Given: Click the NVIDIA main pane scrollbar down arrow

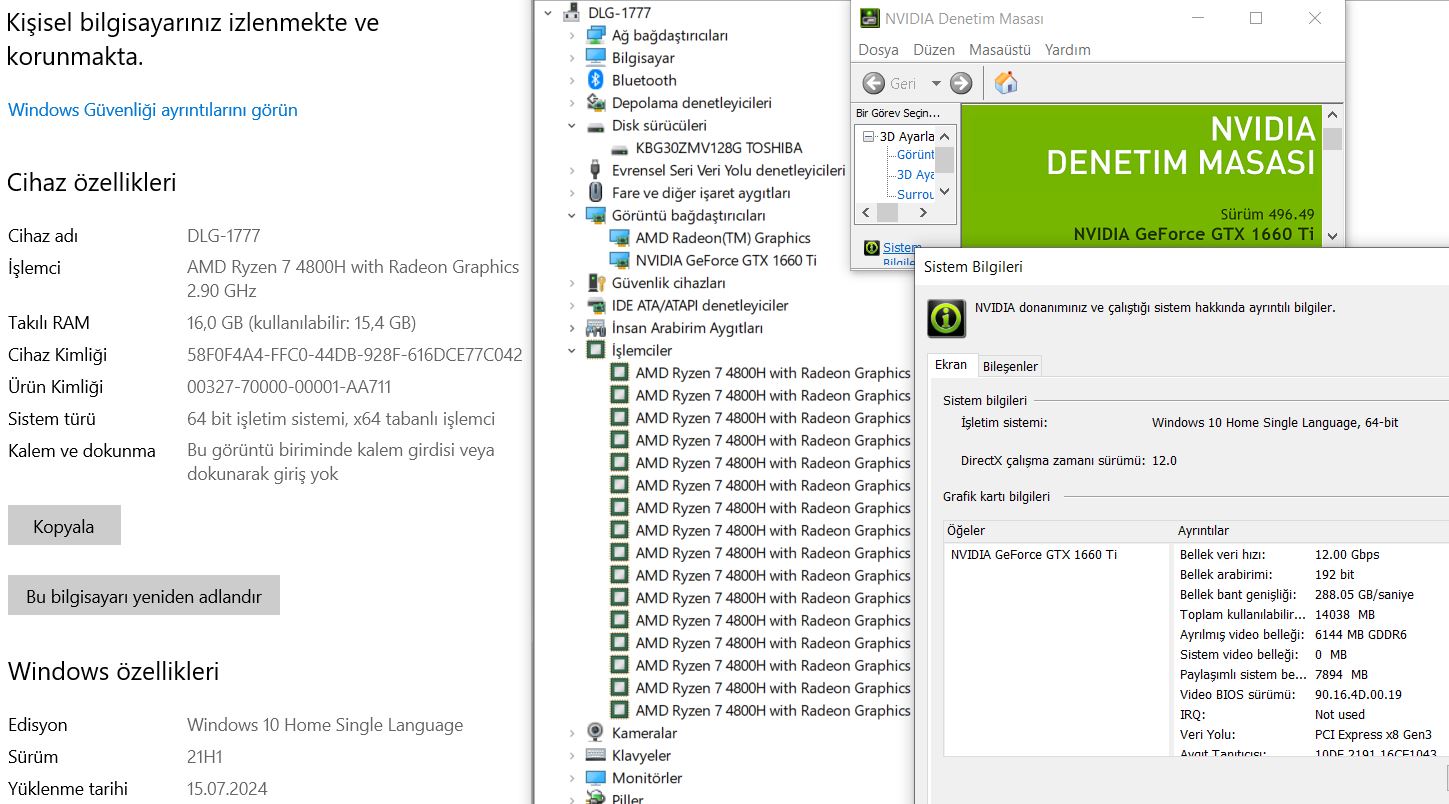Looking at the screenshot, I should [x=1331, y=236].
